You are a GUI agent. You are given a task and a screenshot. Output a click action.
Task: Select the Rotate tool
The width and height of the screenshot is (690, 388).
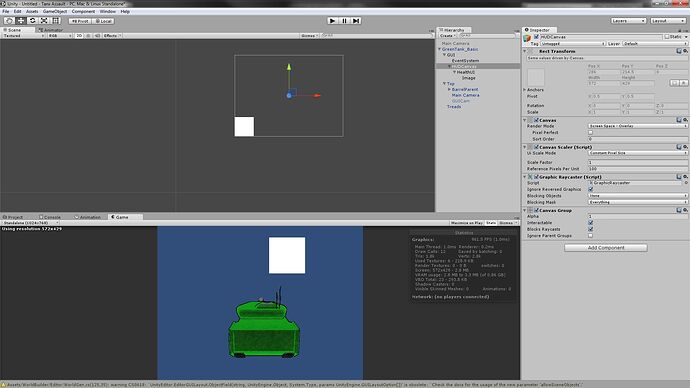point(32,21)
